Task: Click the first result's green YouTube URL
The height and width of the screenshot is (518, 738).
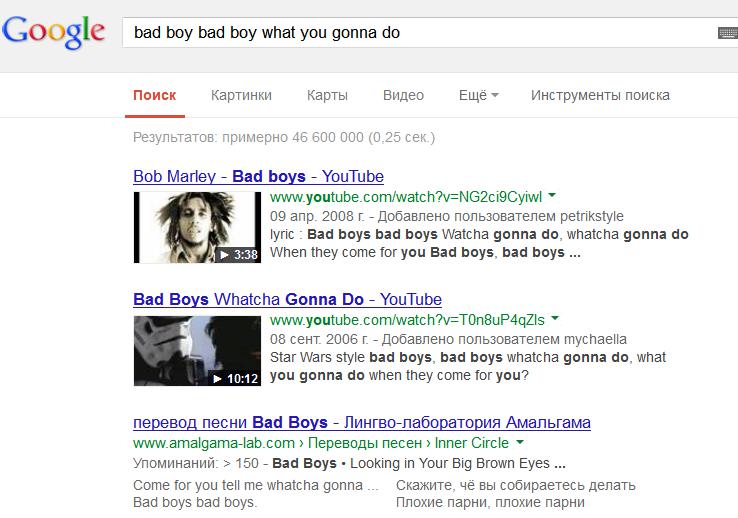Action: point(405,197)
